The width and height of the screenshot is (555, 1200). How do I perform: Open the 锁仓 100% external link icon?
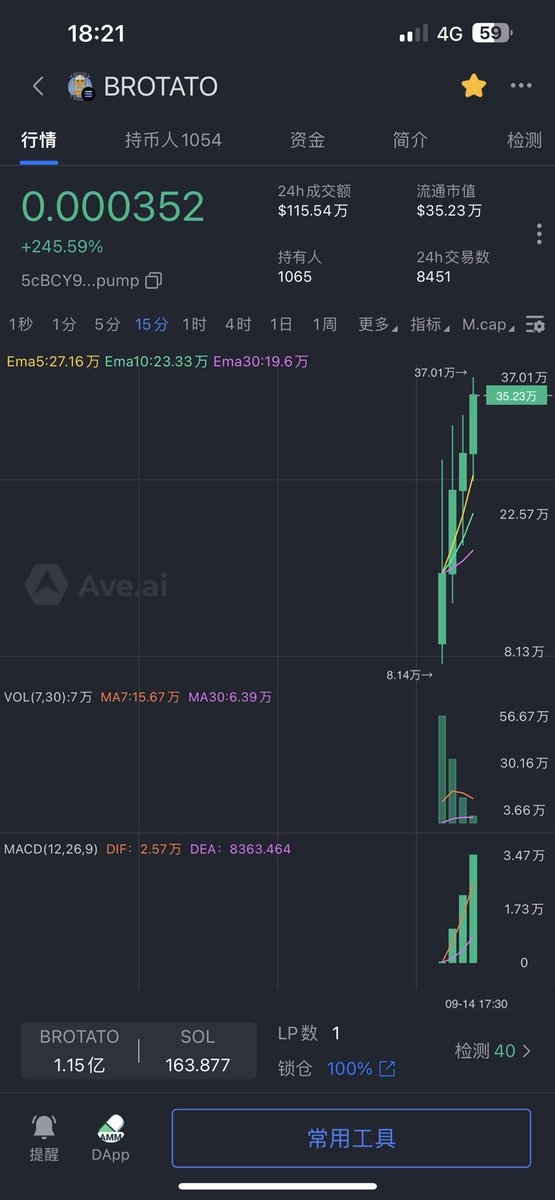(386, 1069)
